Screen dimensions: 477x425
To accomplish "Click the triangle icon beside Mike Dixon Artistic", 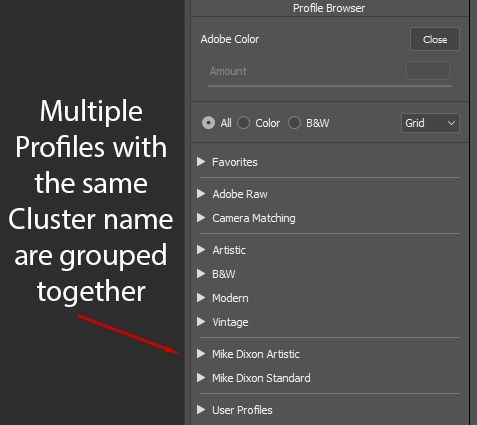I will [x=201, y=354].
